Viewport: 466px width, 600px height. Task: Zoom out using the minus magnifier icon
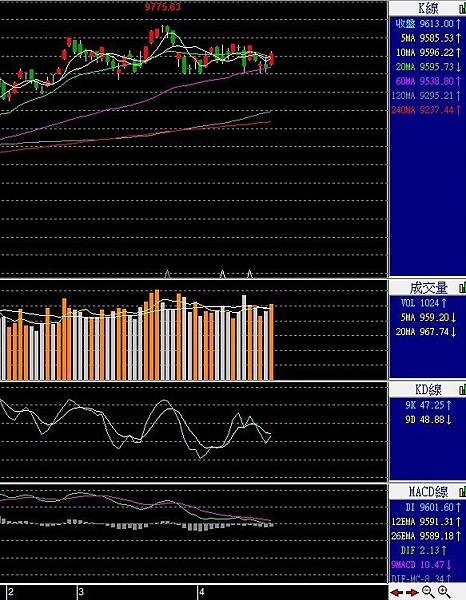(x=428, y=592)
